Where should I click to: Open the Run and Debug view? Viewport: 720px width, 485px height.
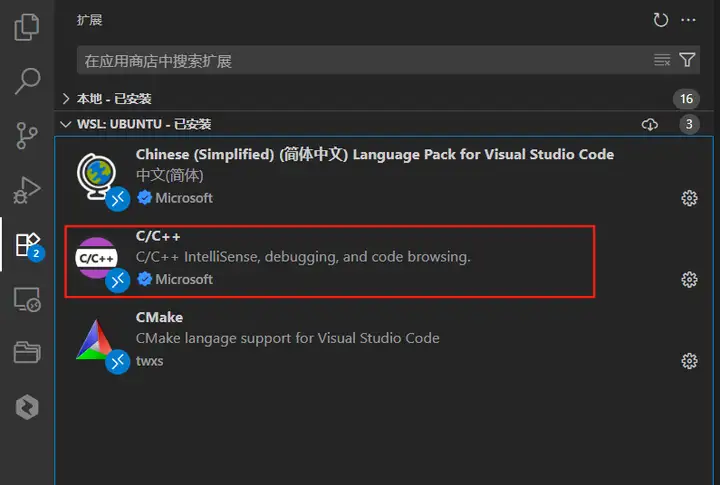coord(27,190)
